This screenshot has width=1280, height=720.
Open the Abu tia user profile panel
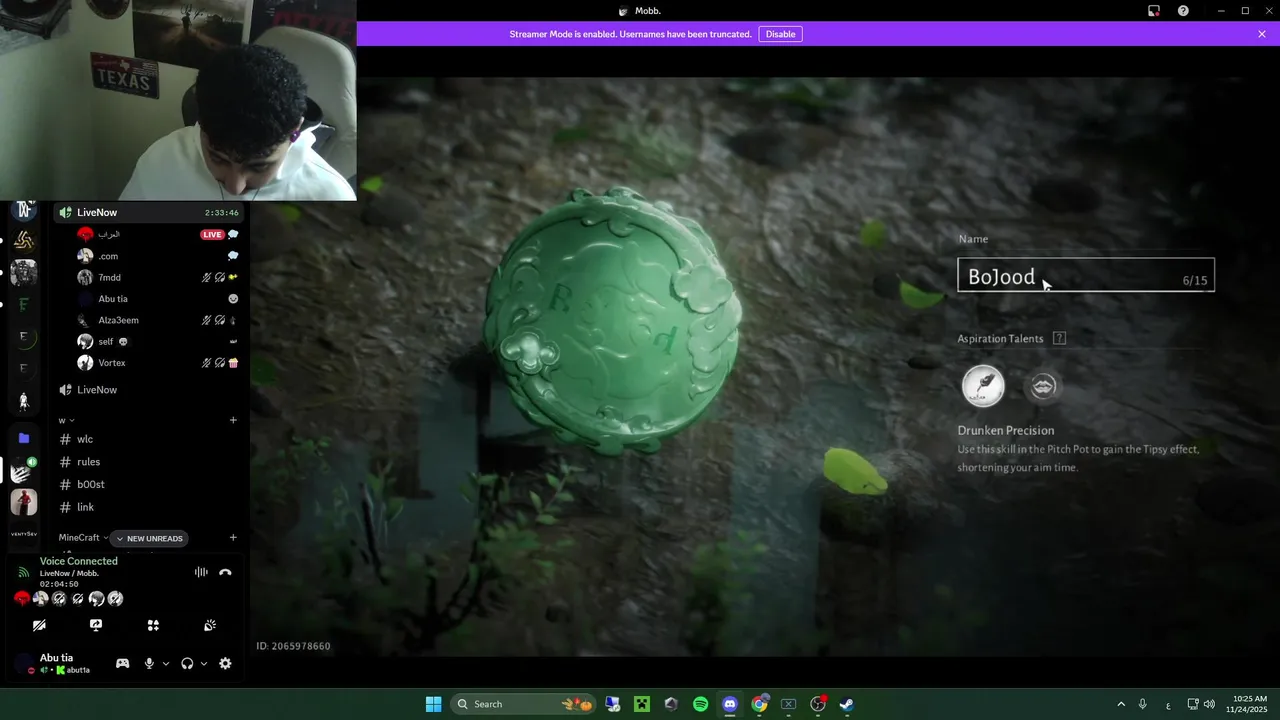[58, 663]
